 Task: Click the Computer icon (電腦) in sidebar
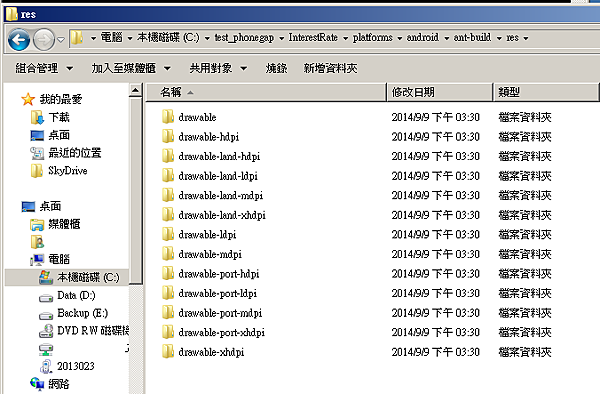pyautogui.click(x=37, y=260)
